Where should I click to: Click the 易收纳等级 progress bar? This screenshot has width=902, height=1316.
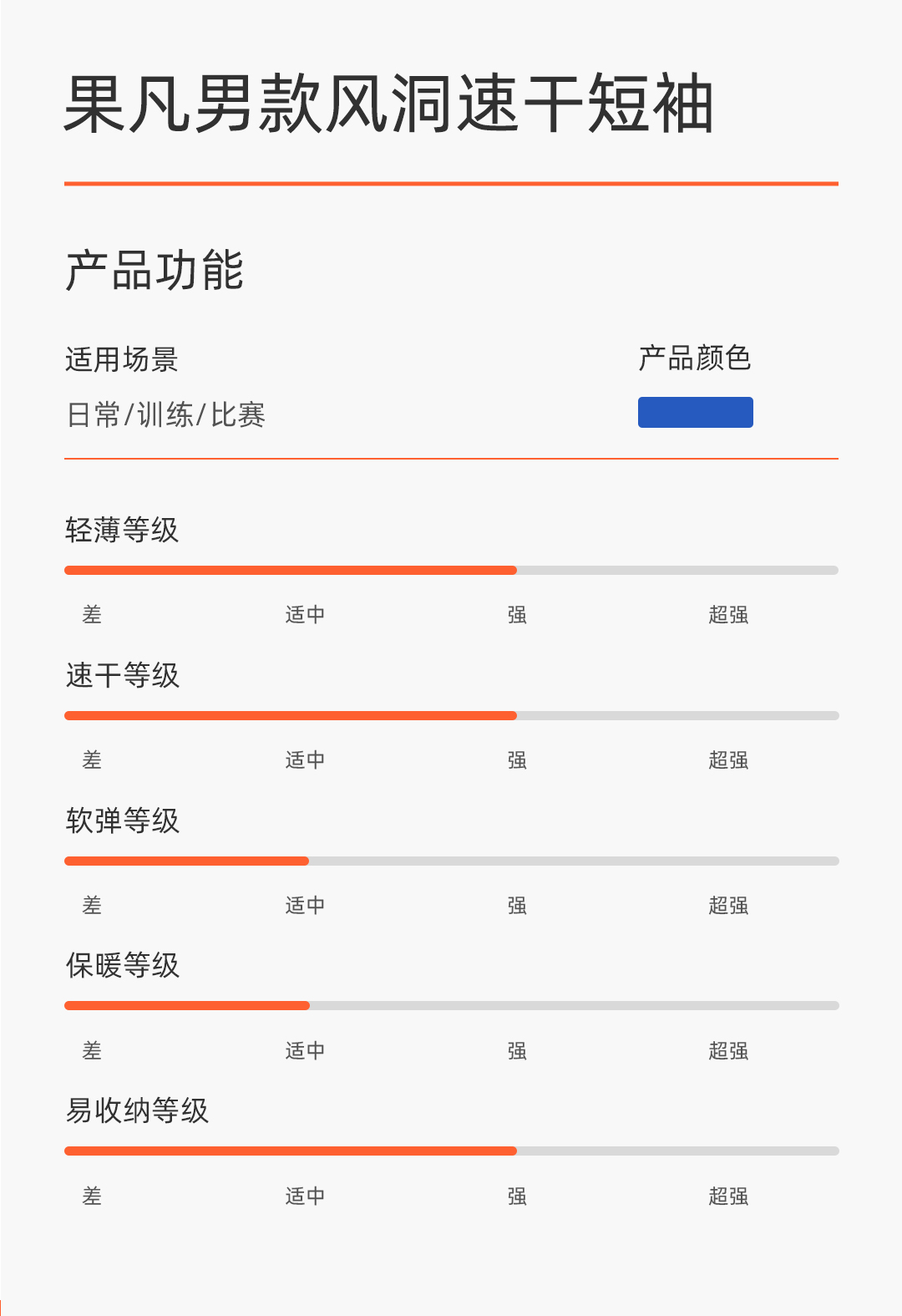tap(451, 1151)
